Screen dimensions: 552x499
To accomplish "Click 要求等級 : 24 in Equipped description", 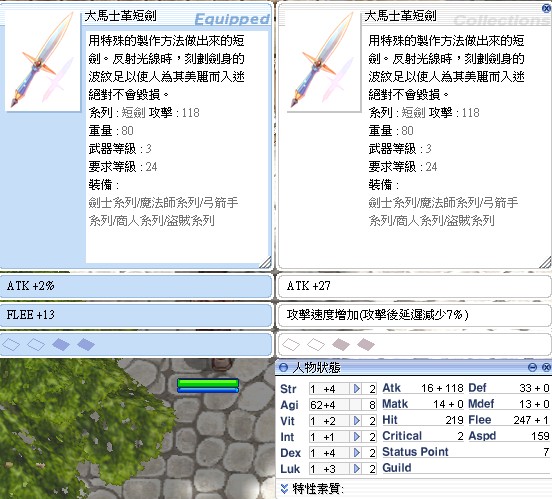I will [123, 167].
